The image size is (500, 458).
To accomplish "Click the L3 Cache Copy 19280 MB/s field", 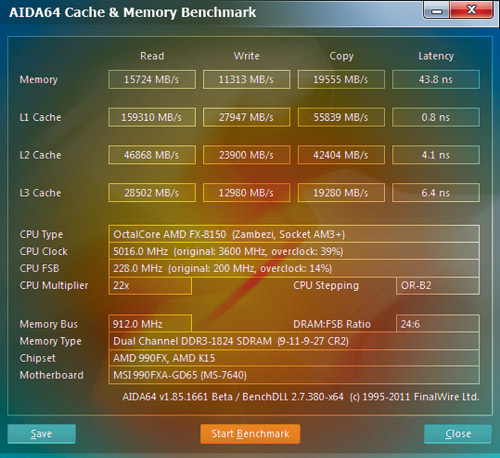I will (x=341, y=193).
